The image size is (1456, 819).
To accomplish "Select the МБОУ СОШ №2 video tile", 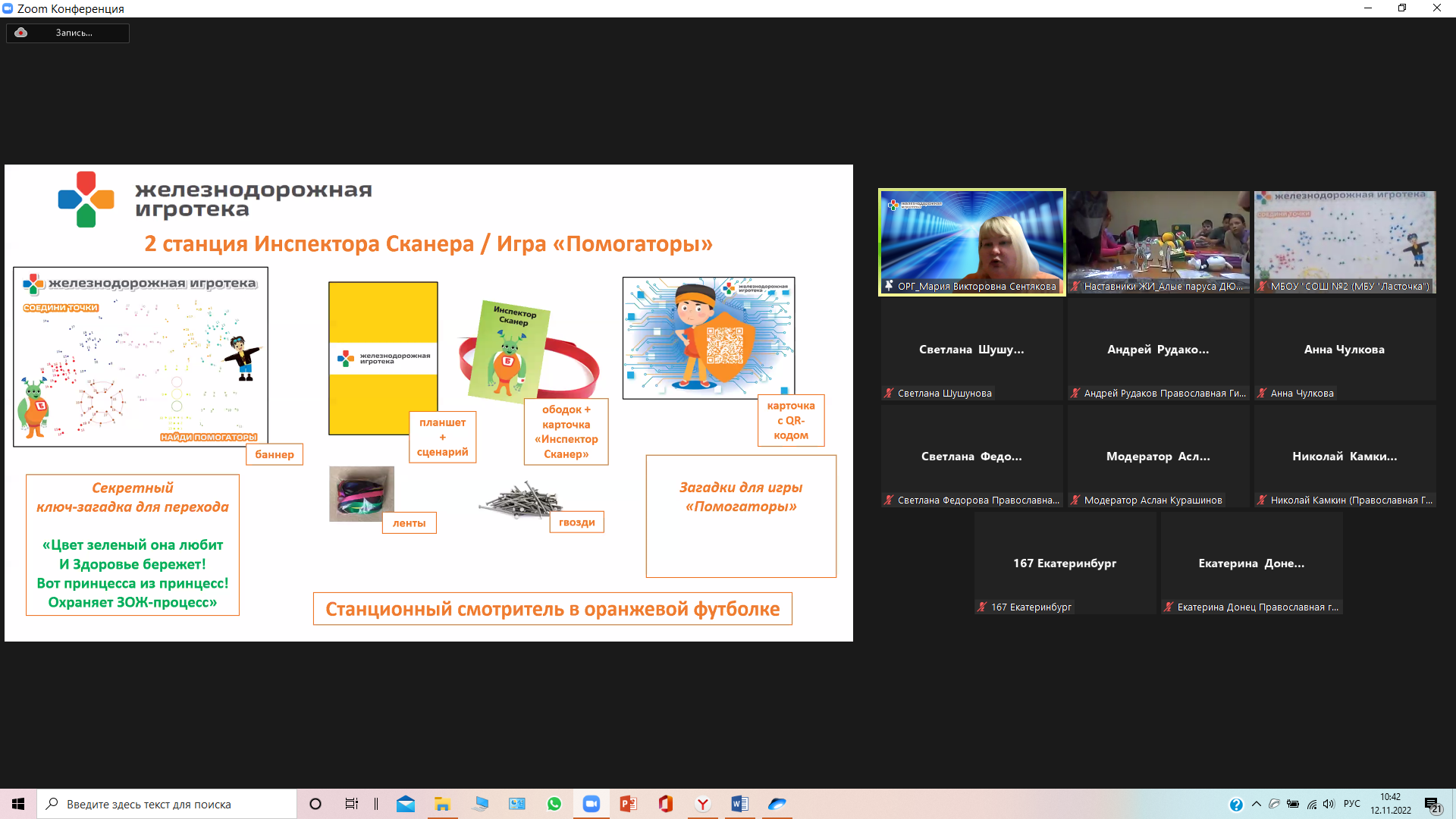I will (1345, 242).
